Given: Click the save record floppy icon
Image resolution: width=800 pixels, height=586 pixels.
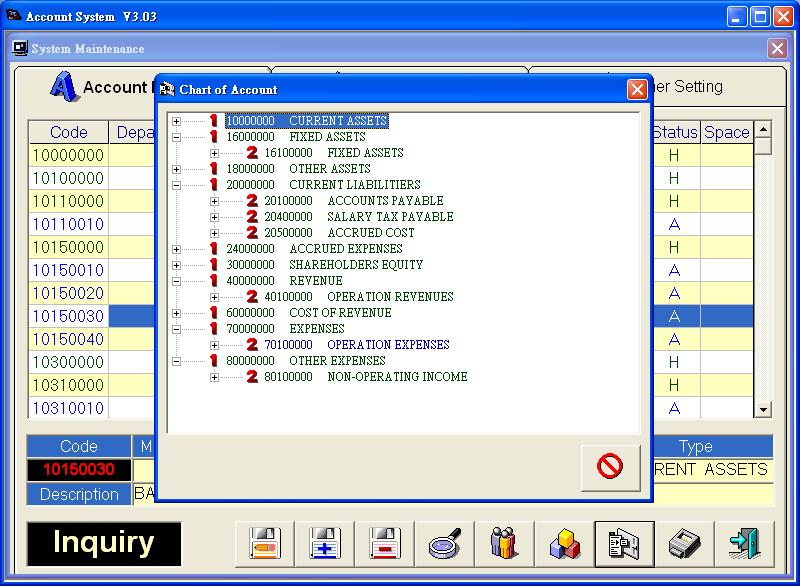Looking at the screenshot, I should click(264, 544).
